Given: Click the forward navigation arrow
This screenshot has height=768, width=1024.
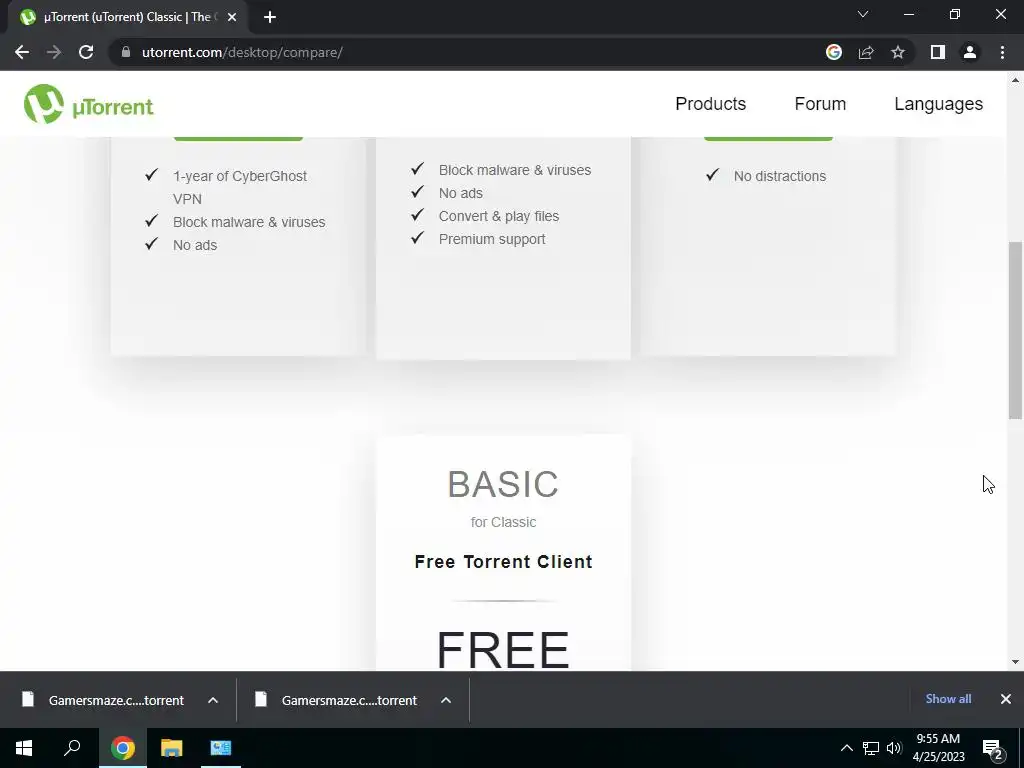Looking at the screenshot, I should 54,52.
